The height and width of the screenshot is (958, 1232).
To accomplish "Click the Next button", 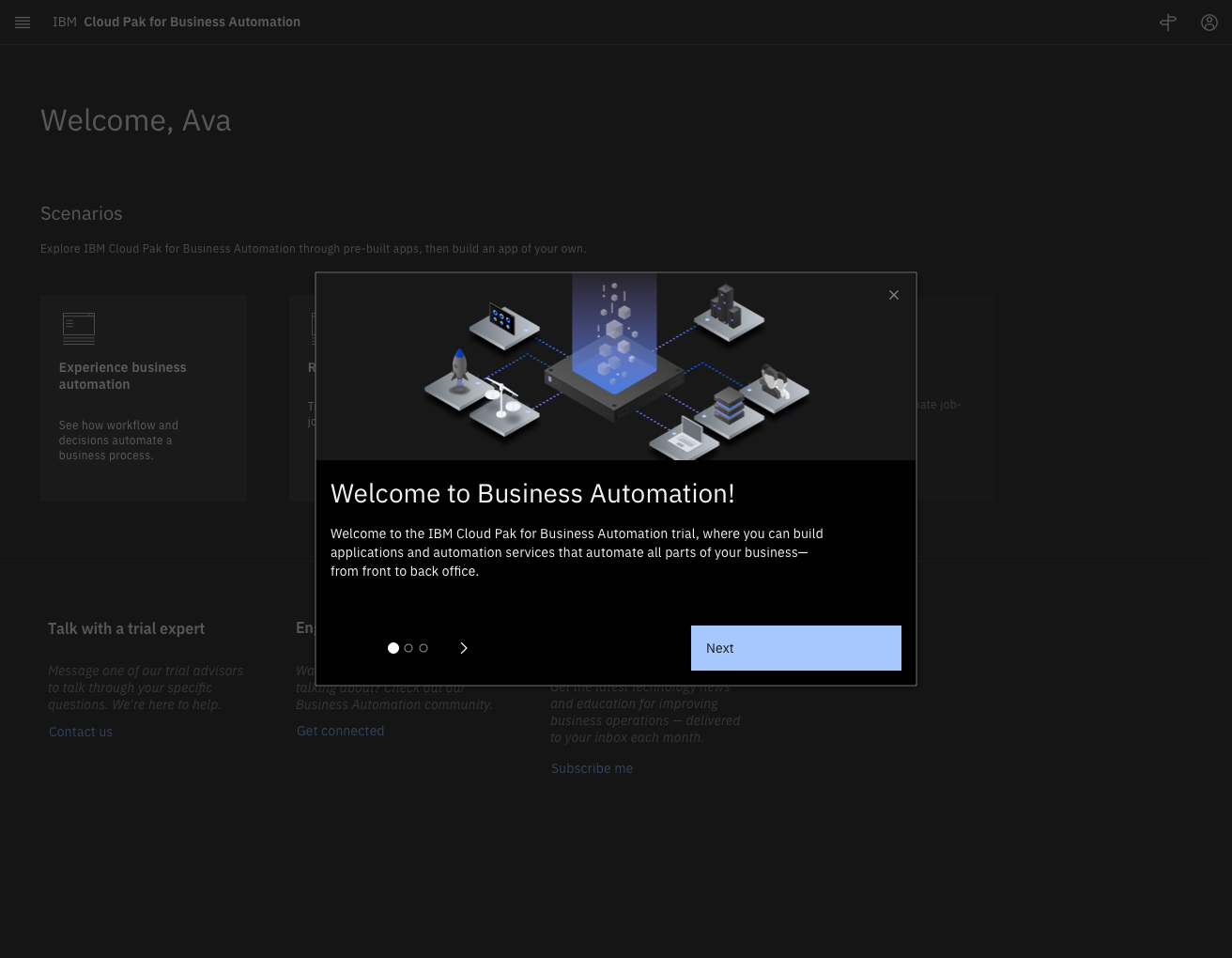I will tap(796, 648).
